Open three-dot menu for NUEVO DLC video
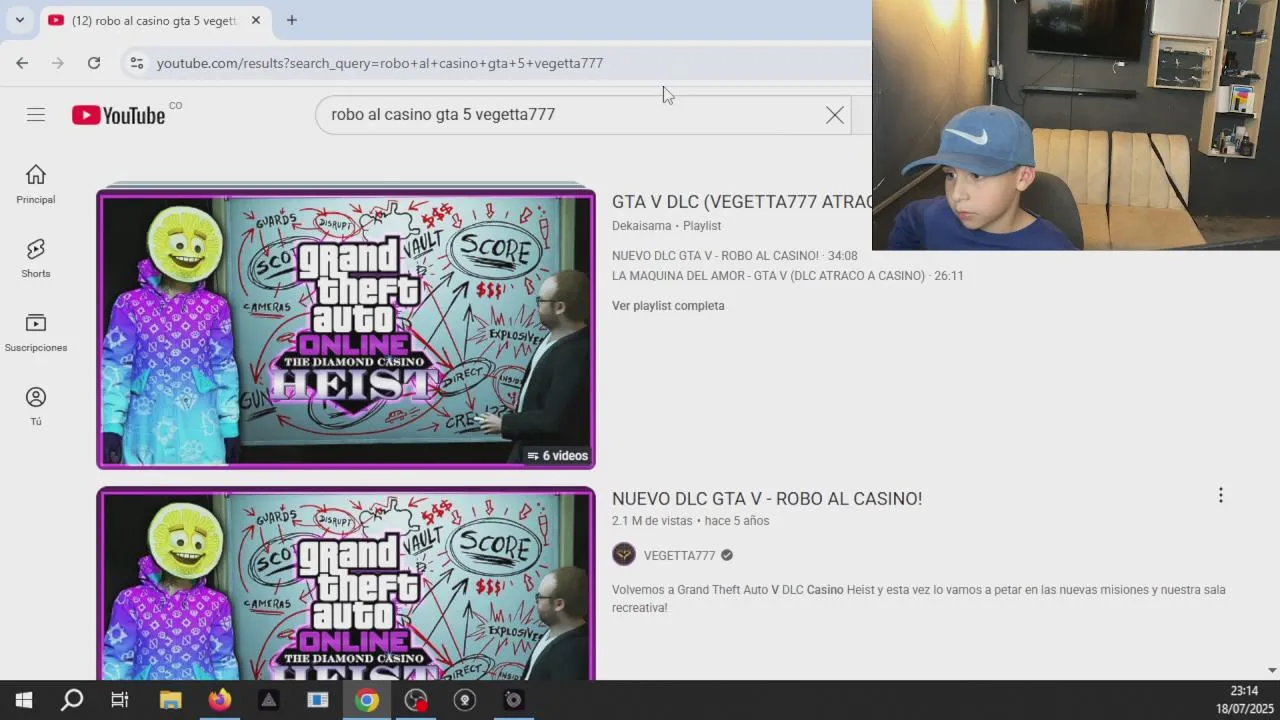This screenshot has height=720, width=1280. 1221,496
